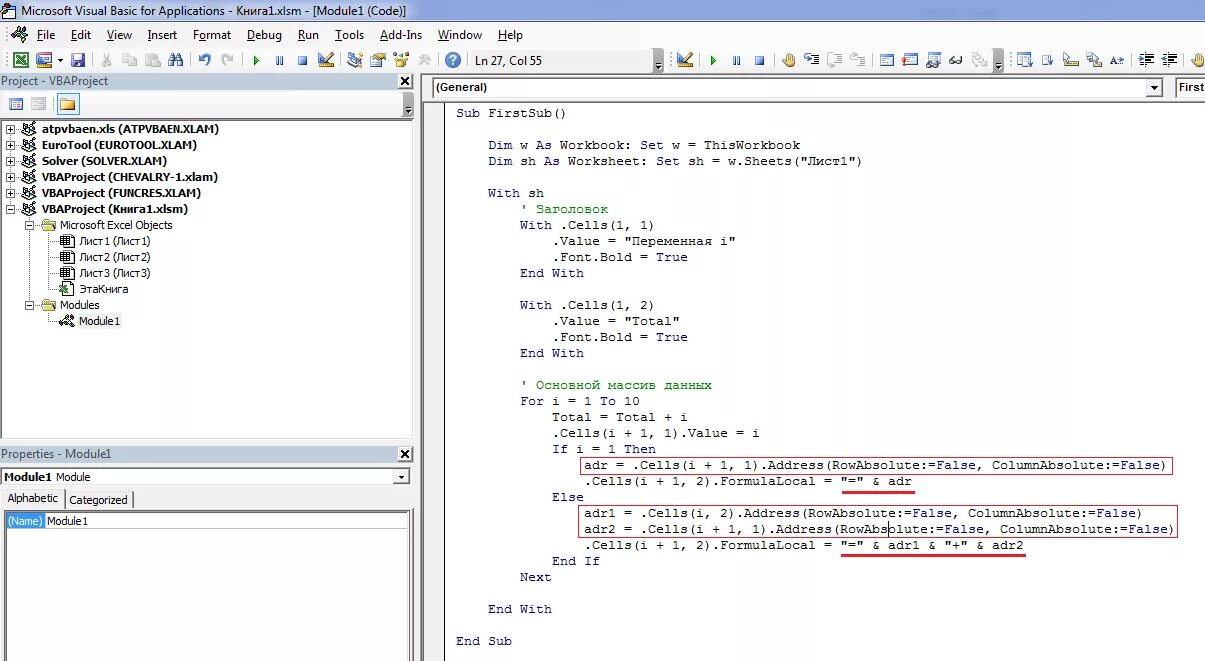Click the Copy icon beside Cut
Screen dimensions: 1205x661
(x=130, y=60)
